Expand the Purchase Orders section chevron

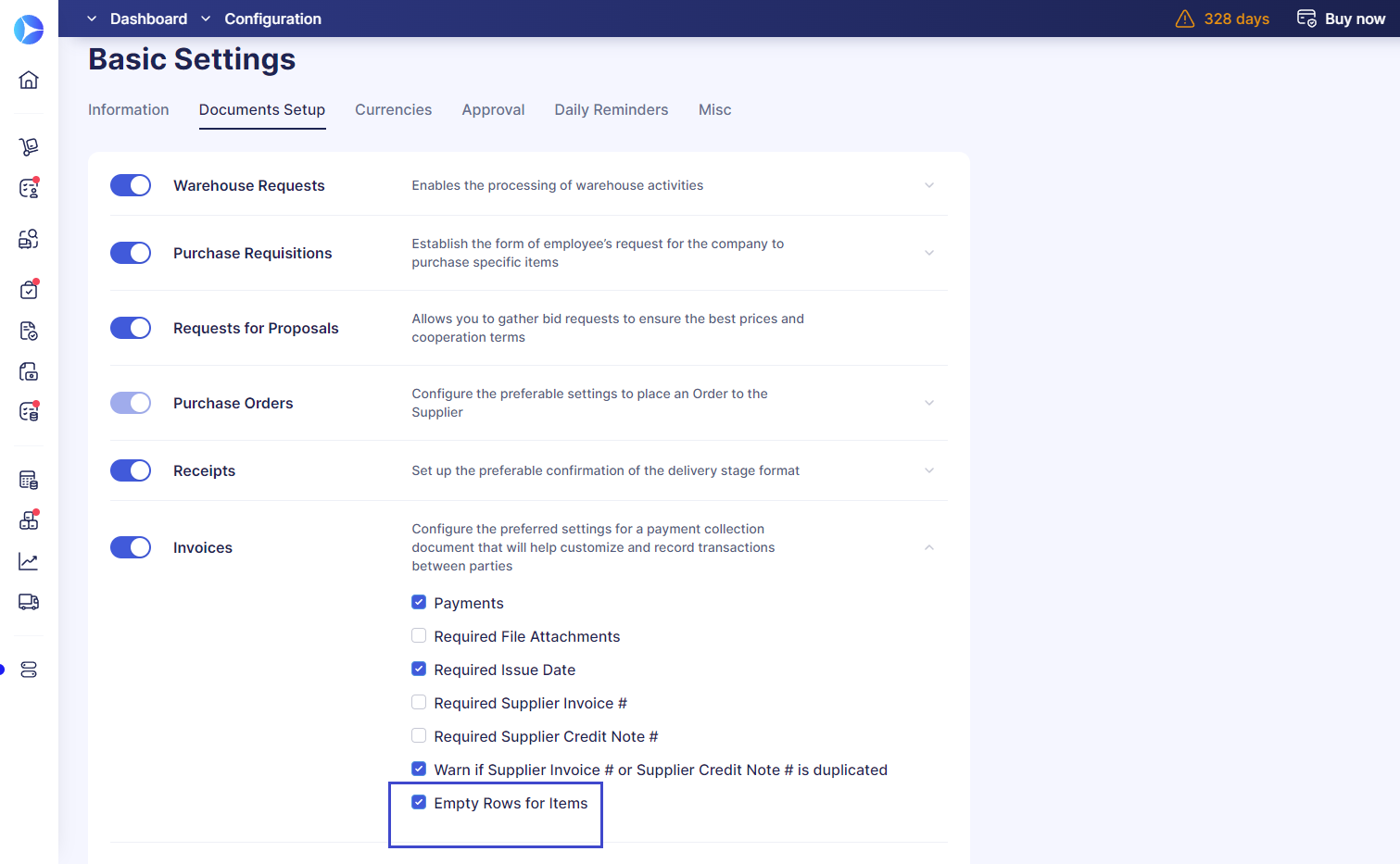[929, 403]
